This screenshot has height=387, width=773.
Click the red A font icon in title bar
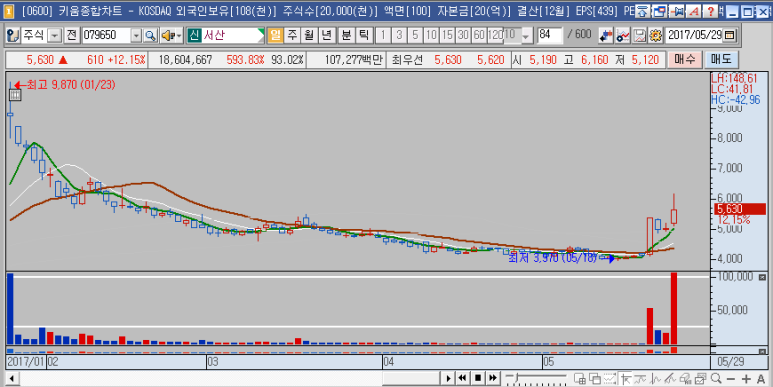coord(694,11)
